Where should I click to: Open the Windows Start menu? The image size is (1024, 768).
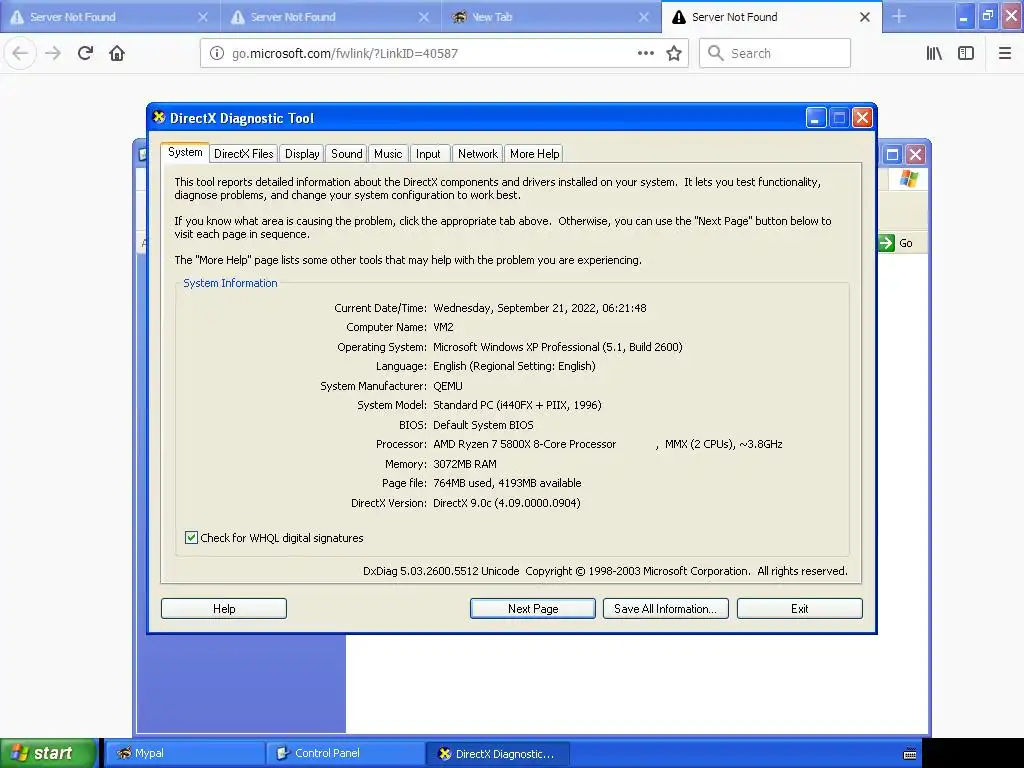pos(49,753)
